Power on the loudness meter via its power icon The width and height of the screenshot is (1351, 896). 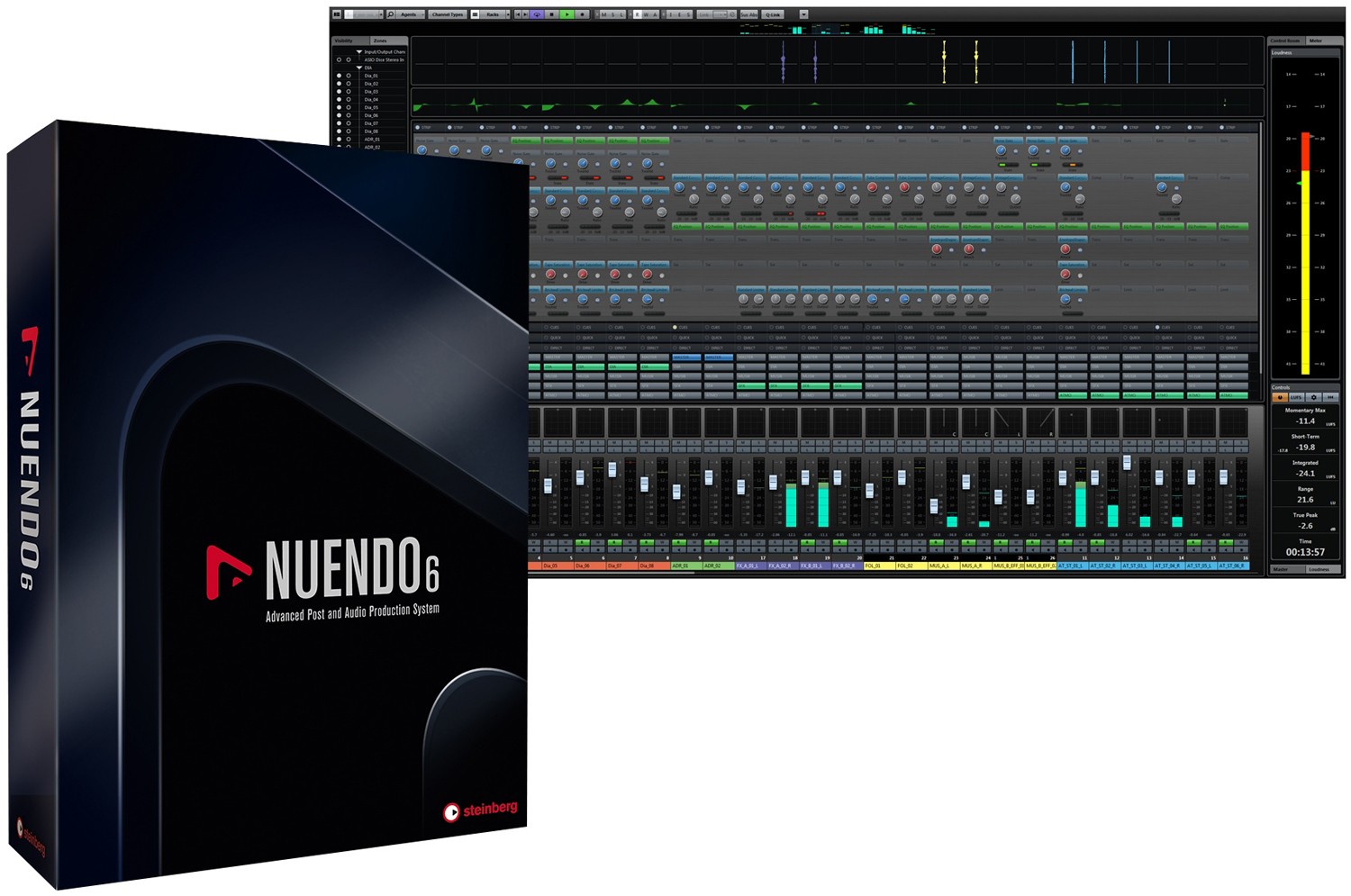click(x=1281, y=397)
